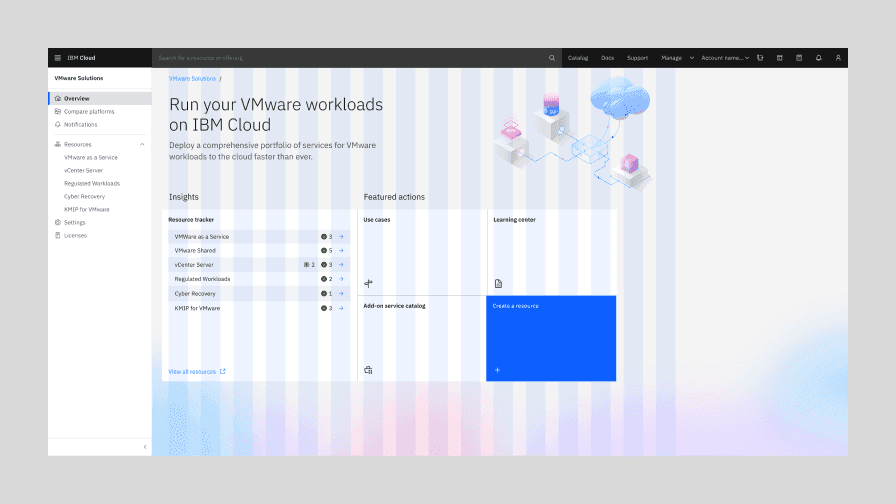Click the arrow next to Cyber Recovery row
Screen dimensions: 896x504
click(341, 294)
